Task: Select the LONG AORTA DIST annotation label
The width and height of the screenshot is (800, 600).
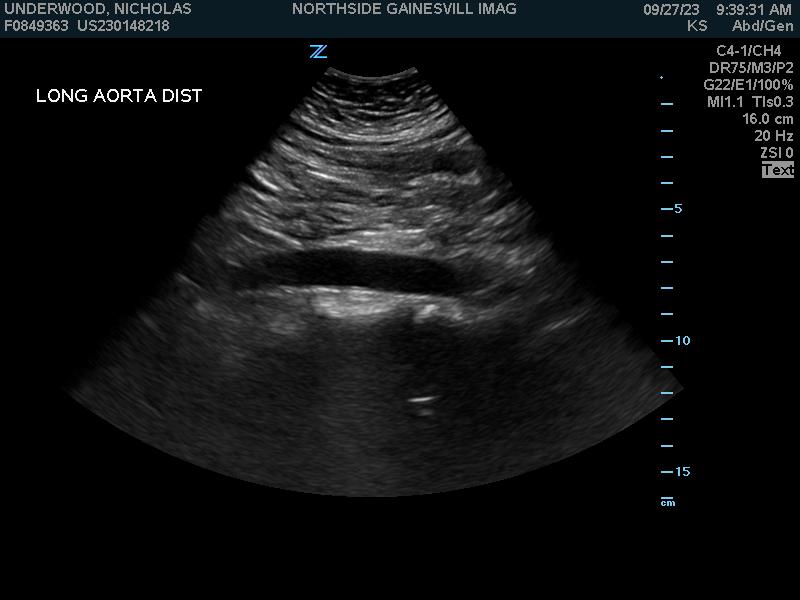Action: click(119, 96)
